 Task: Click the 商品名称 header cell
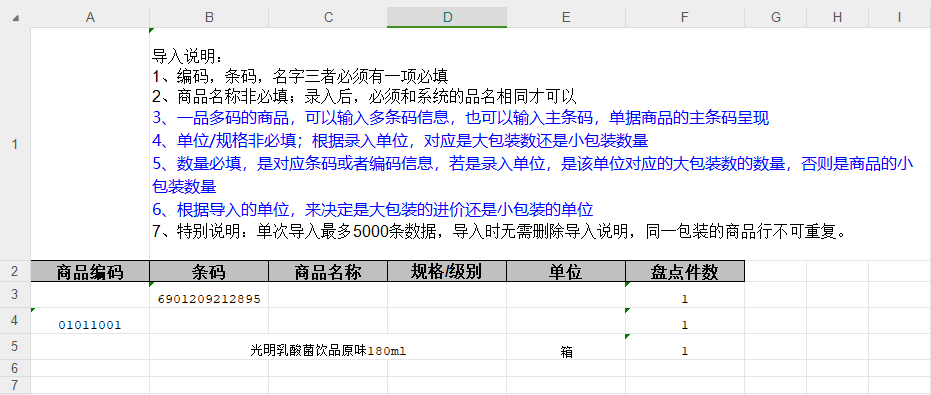tap(328, 271)
